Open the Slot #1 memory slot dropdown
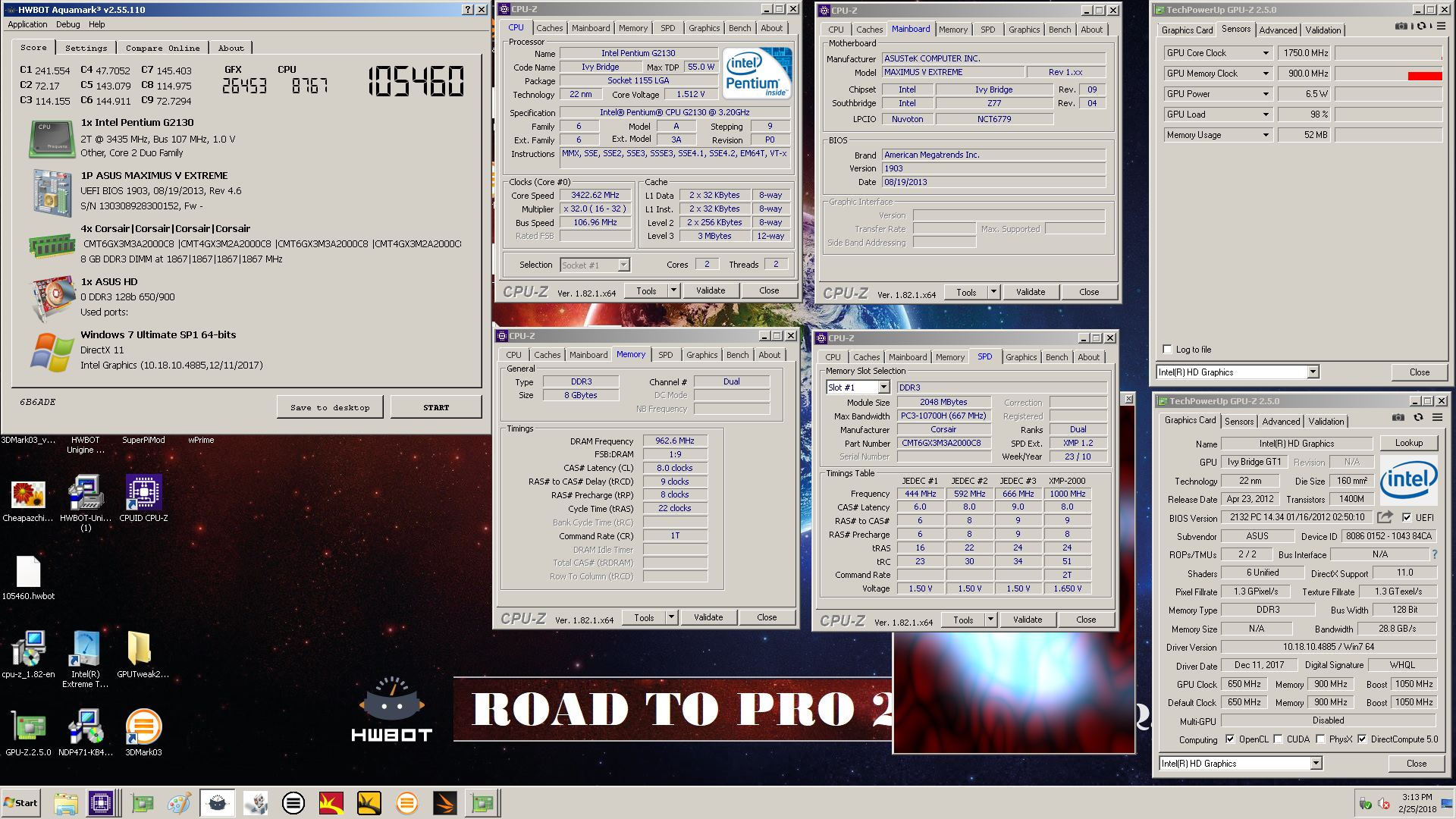Image resolution: width=1456 pixels, height=819 pixels. 883,388
